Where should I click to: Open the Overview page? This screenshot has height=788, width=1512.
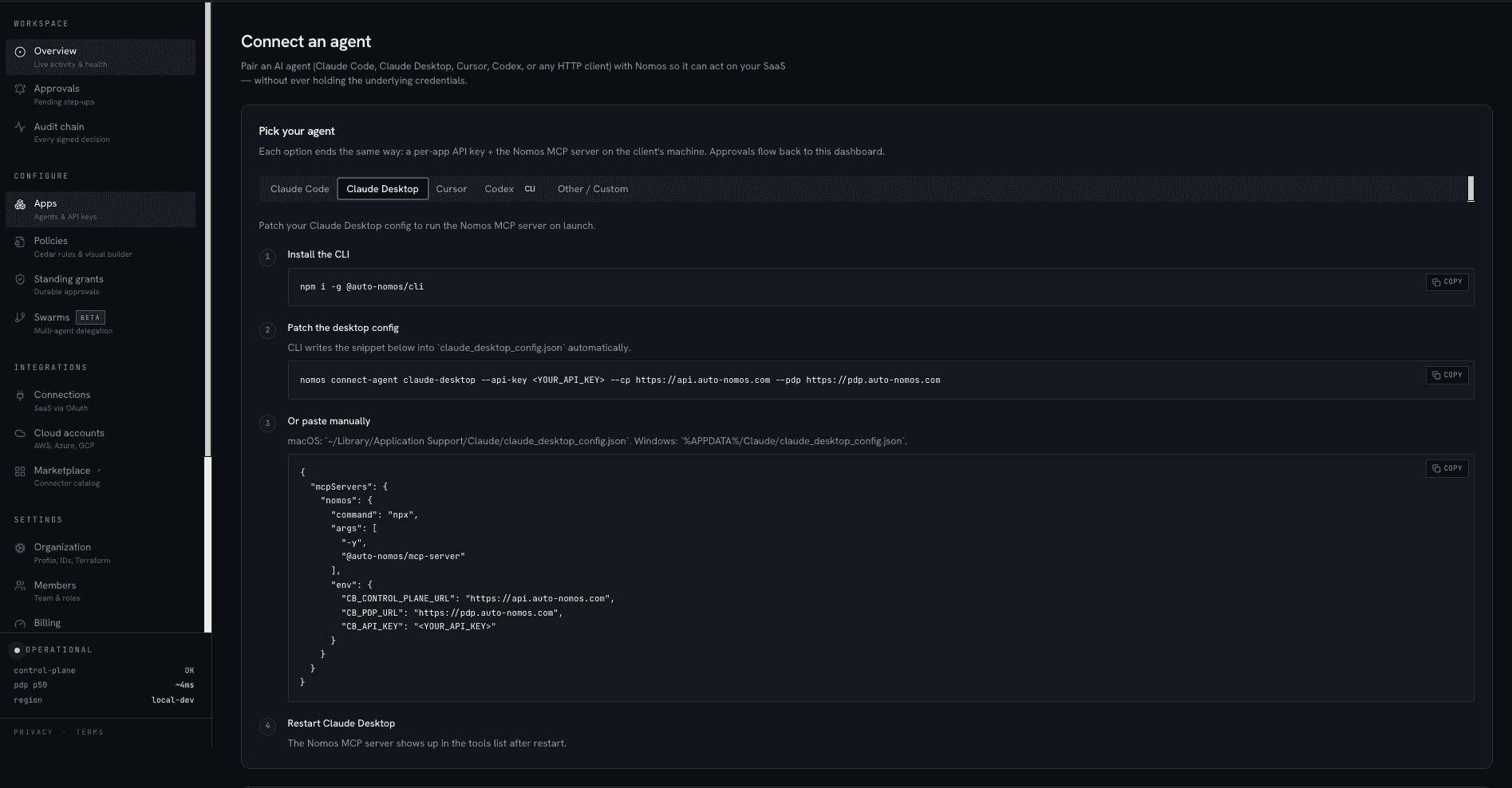[101, 57]
